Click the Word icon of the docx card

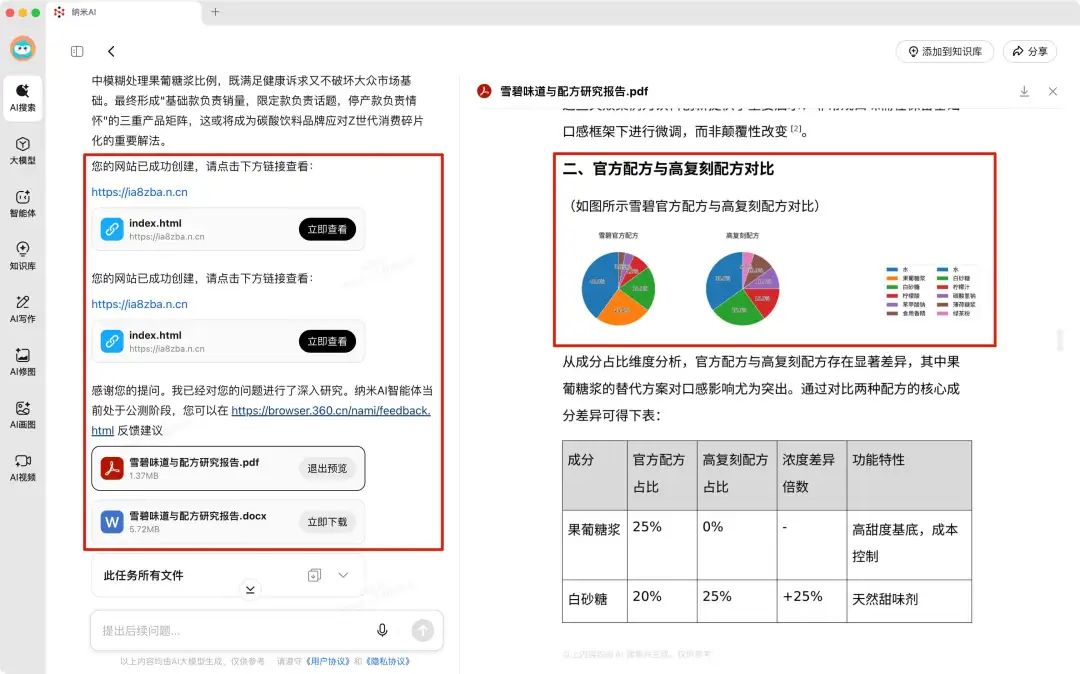(112, 522)
